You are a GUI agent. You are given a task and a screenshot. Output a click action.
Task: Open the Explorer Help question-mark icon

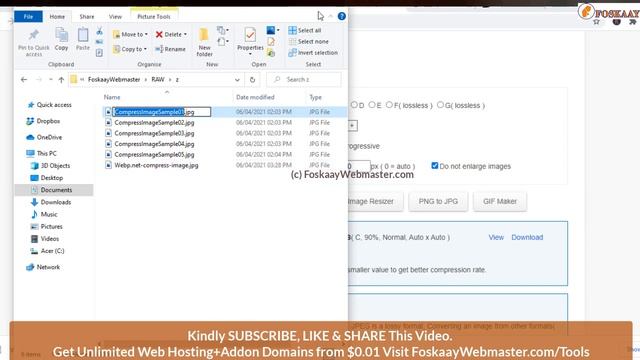(x=342, y=16)
